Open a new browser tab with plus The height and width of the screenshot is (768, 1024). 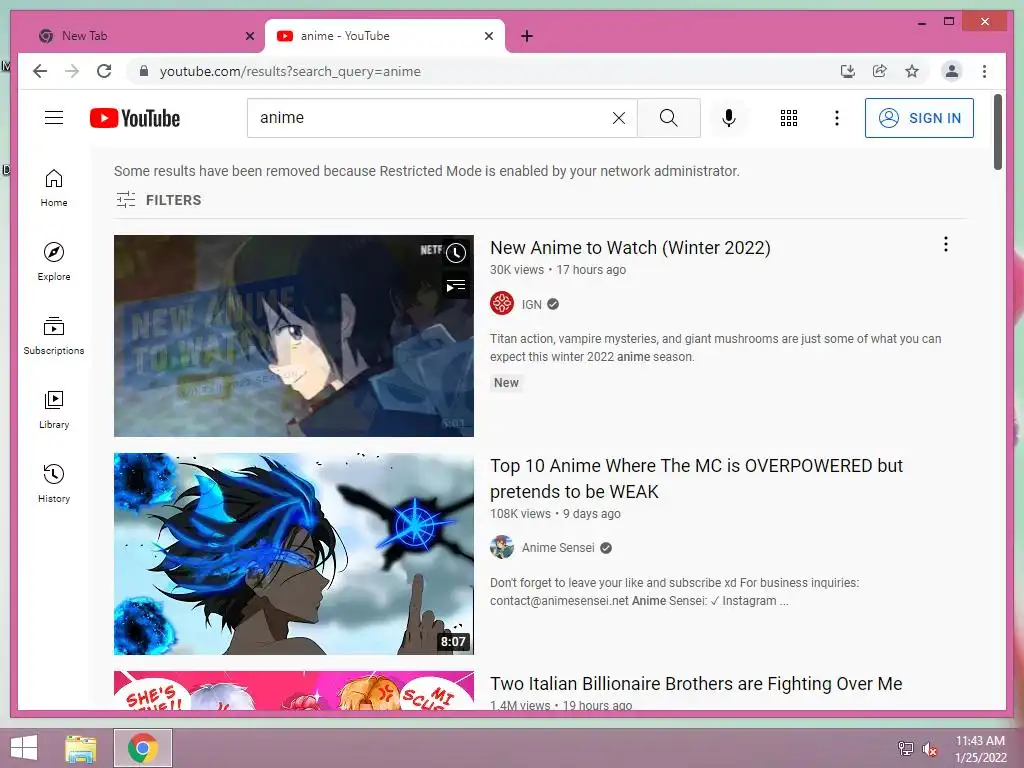pyautogui.click(x=527, y=36)
